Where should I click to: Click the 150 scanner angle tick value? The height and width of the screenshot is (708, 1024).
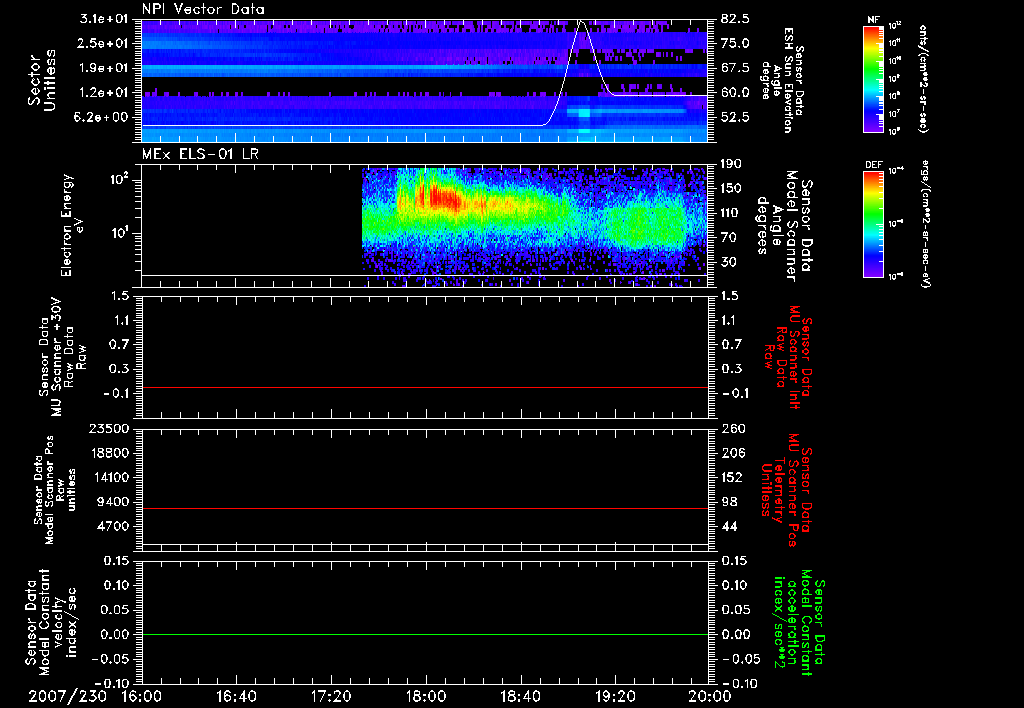(731, 188)
